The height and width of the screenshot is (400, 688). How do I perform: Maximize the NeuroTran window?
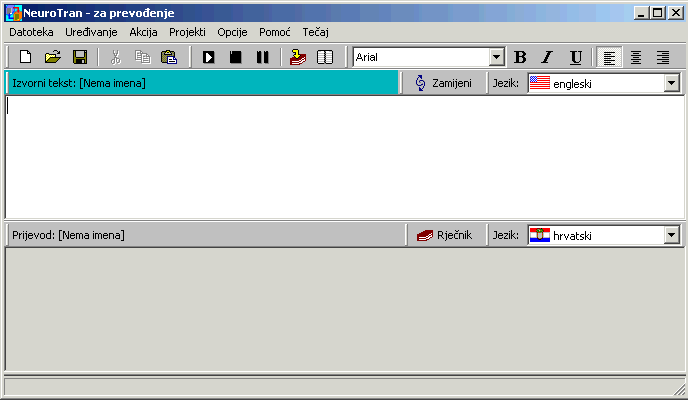[658, 13]
